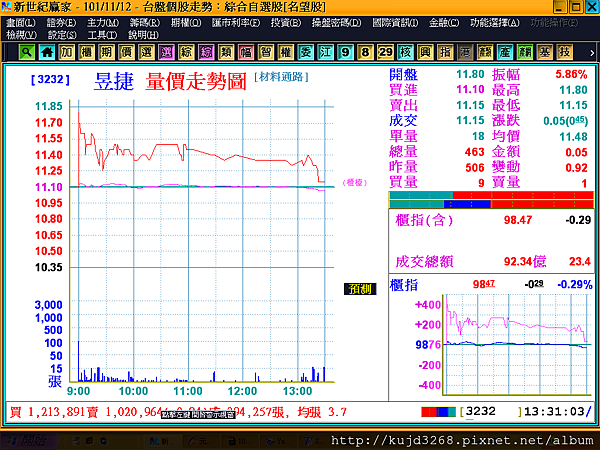
Task: Open the 籌碼(R) menu
Action: (x=145, y=23)
